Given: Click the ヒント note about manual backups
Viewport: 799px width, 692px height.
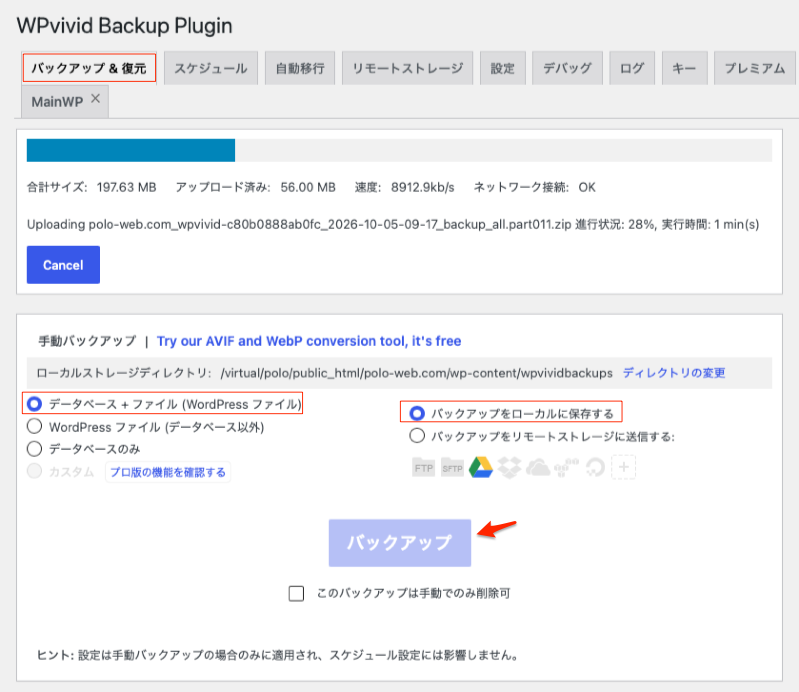Looking at the screenshot, I should (278, 655).
